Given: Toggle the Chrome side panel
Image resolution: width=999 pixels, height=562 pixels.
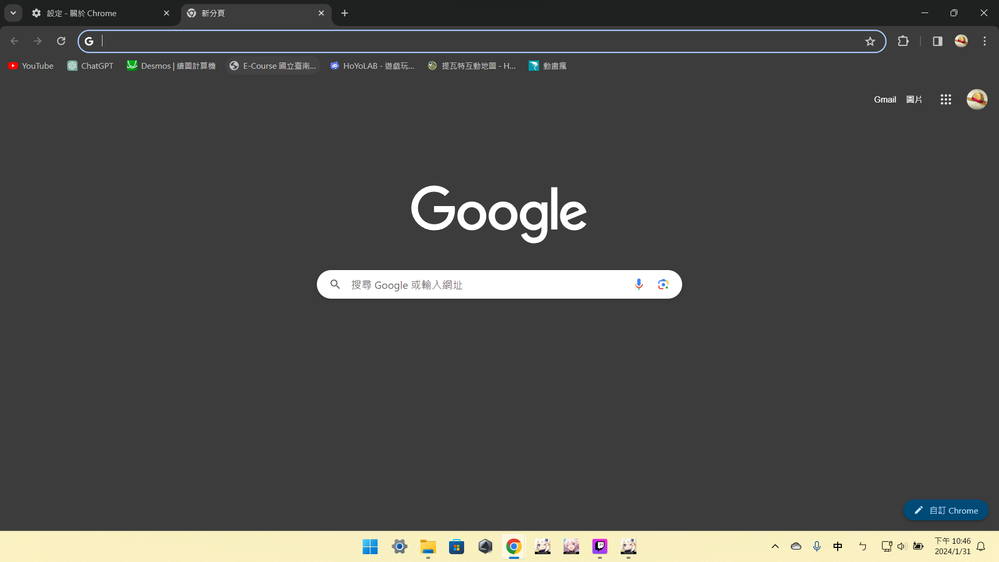Looking at the screenshot, I should click(937, 41).
